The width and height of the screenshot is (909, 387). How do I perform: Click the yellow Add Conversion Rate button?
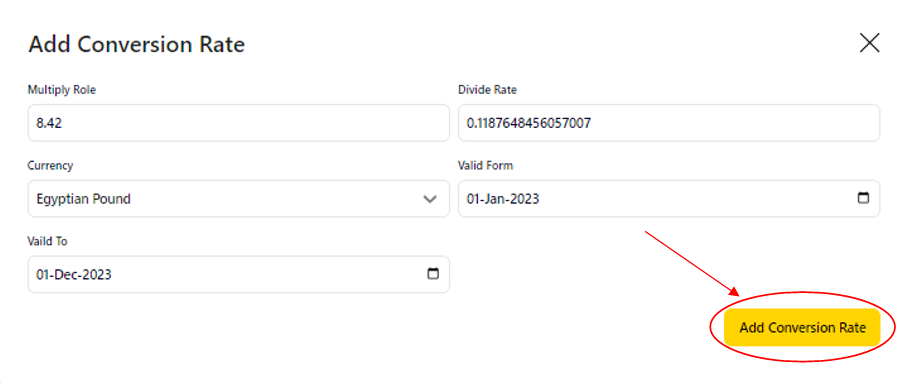tap(802, 327)
